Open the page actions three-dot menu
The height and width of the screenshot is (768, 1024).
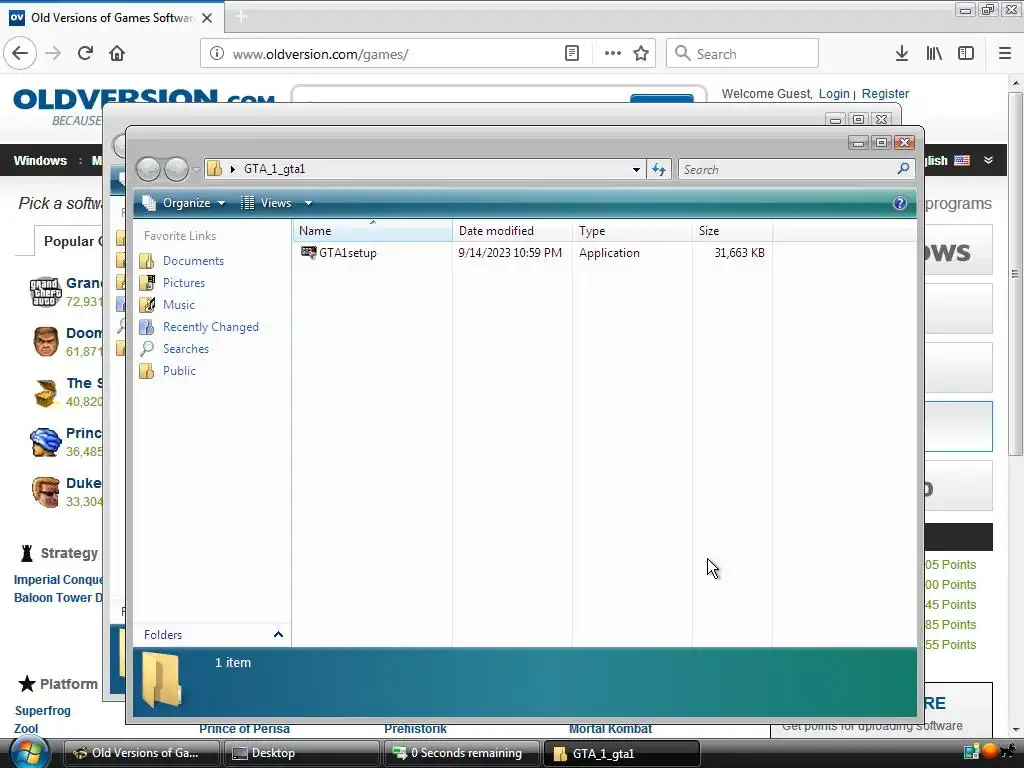[613, 54]
